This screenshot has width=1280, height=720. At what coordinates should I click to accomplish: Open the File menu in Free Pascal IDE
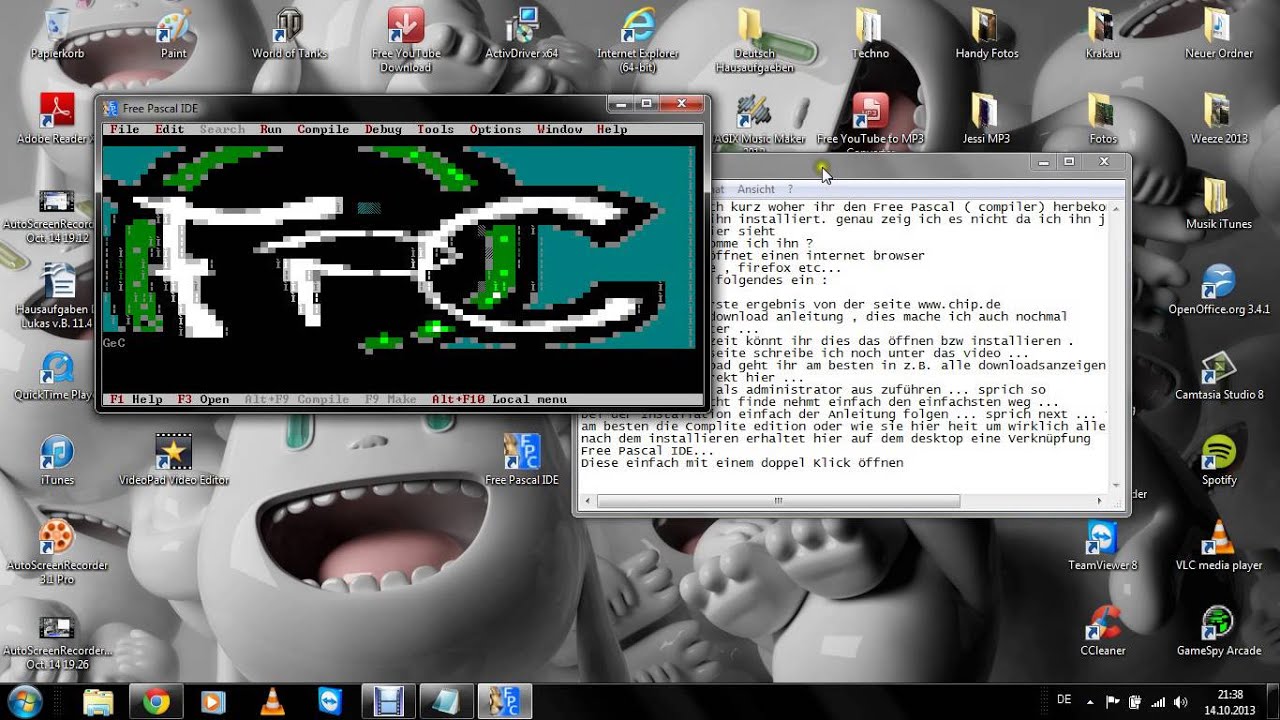point(125,129)
